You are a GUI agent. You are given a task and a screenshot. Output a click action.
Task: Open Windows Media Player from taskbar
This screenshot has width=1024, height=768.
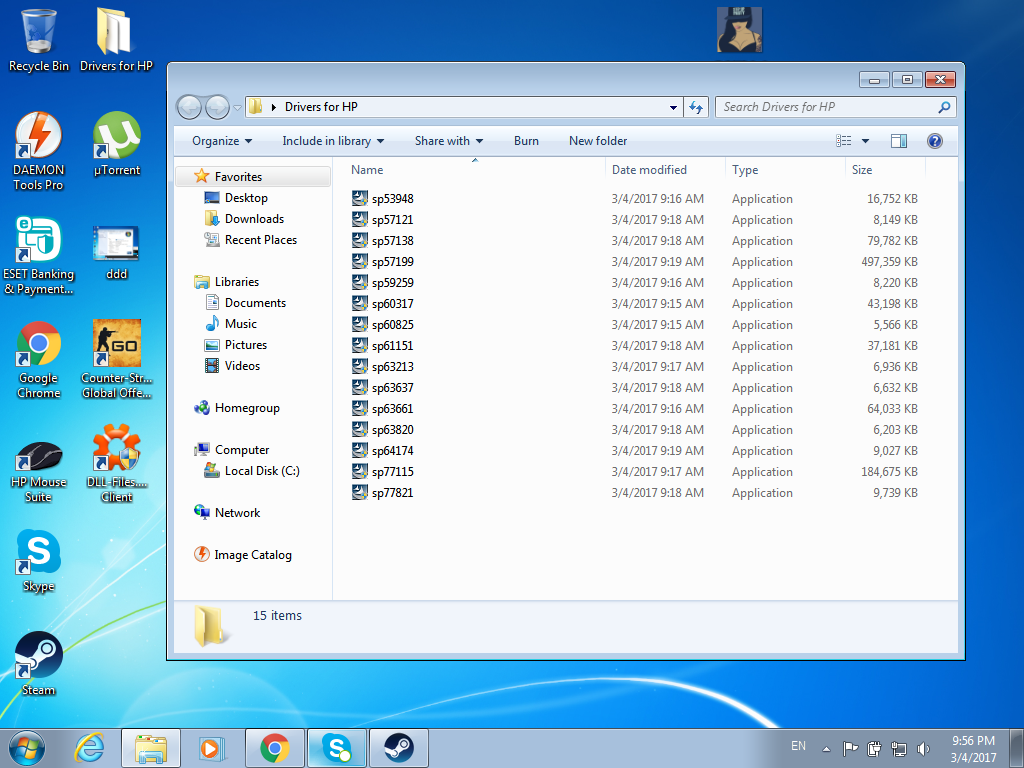[x=212, y=748]
